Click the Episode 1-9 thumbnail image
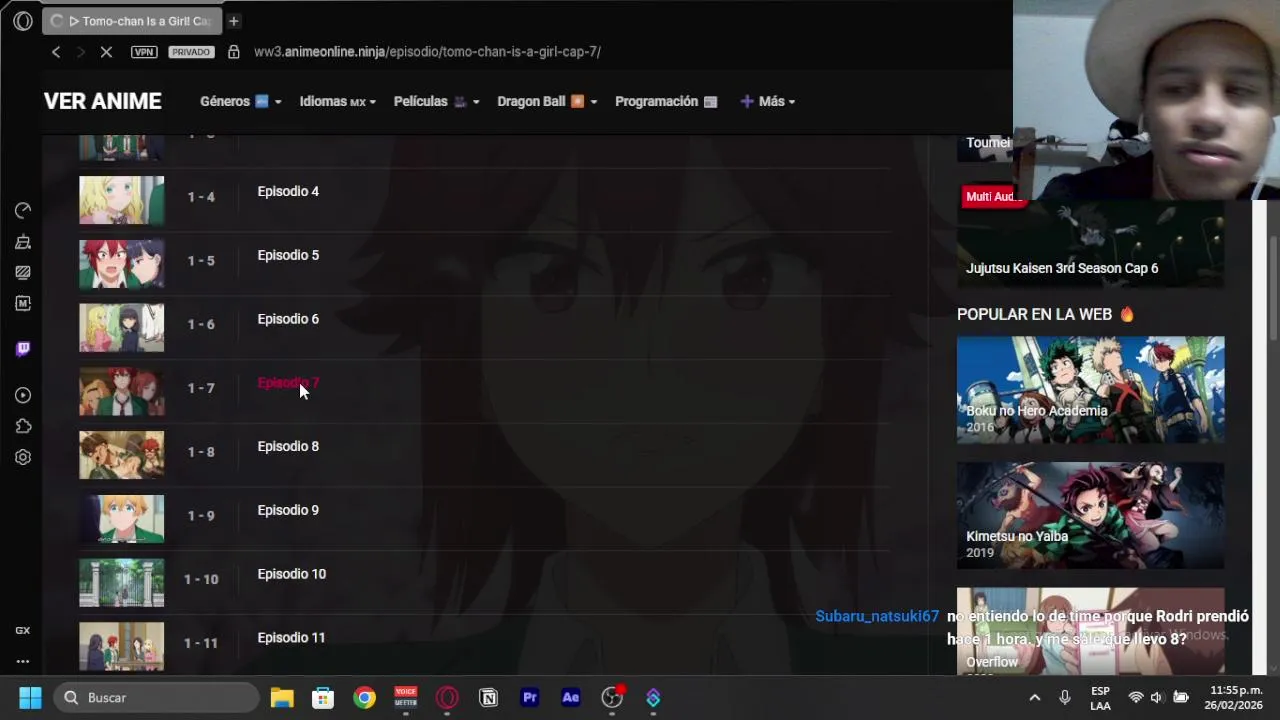Image resolution: width=1280 pixels, height=720 pixels. point(121,519)
